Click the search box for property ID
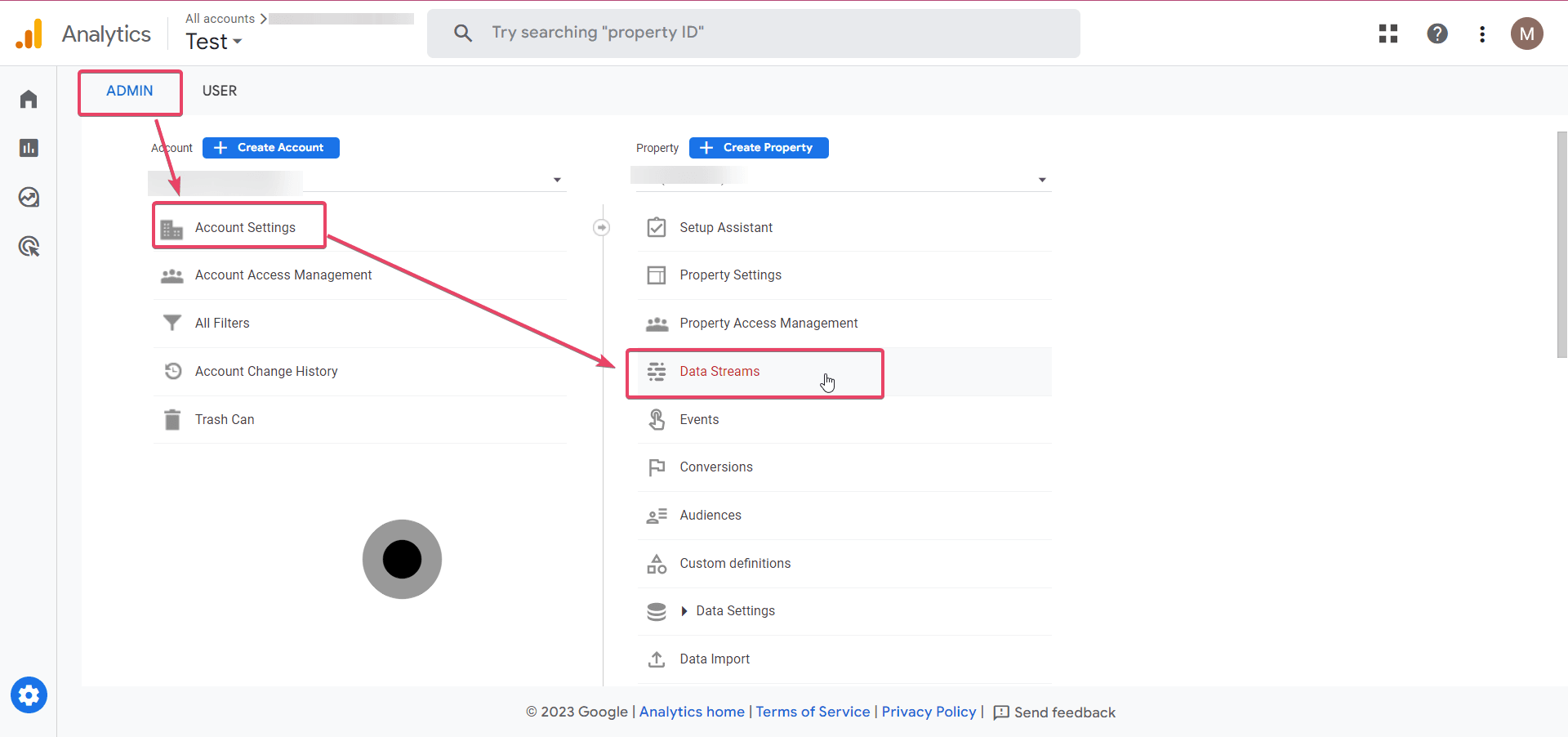Screen dimensions: 1568x737 point(753,33)
